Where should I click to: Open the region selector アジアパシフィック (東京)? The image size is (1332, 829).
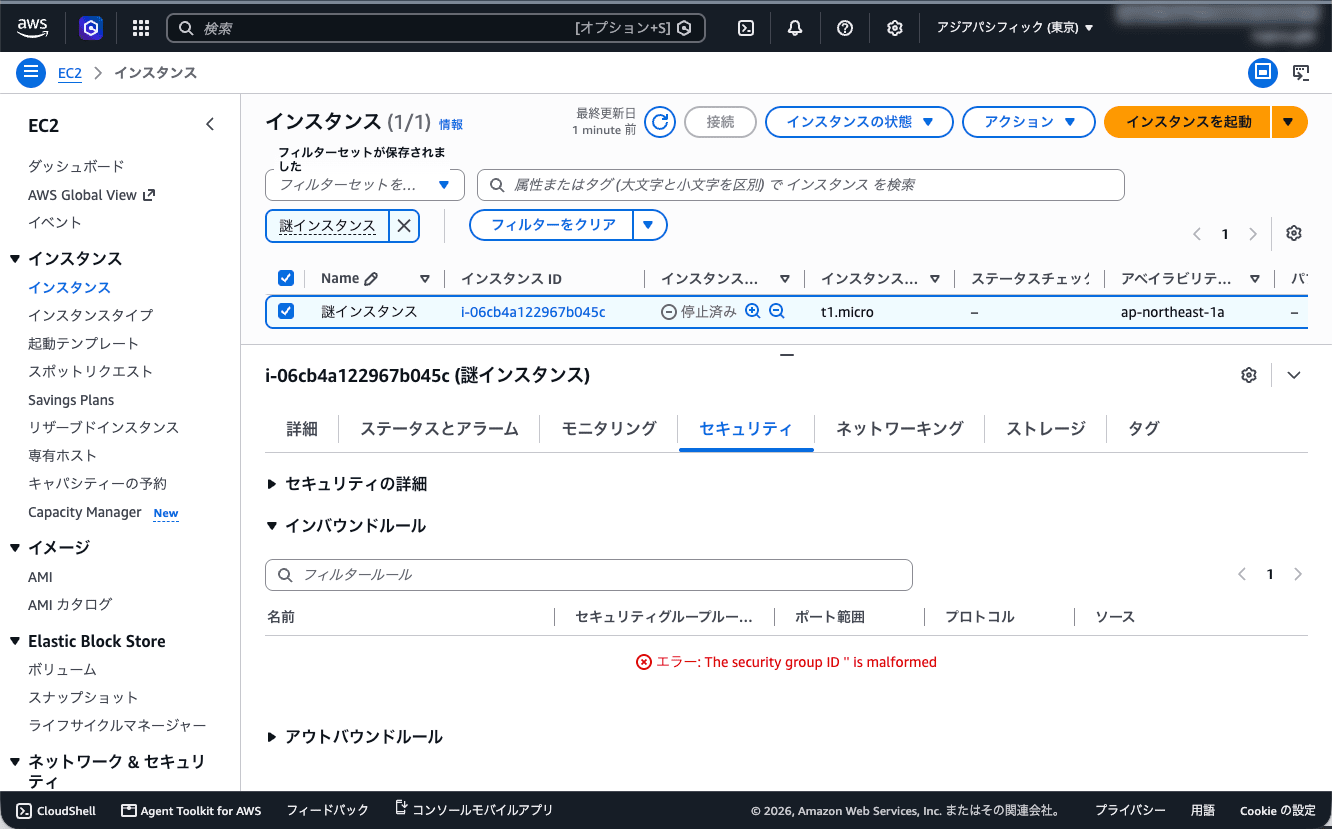[x=1015, y=28]
